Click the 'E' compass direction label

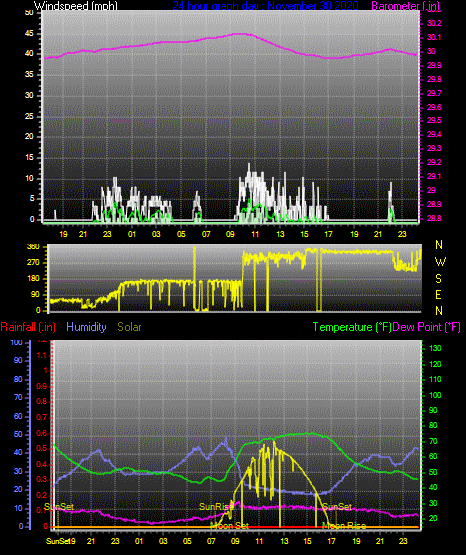(x=438, y=295)
